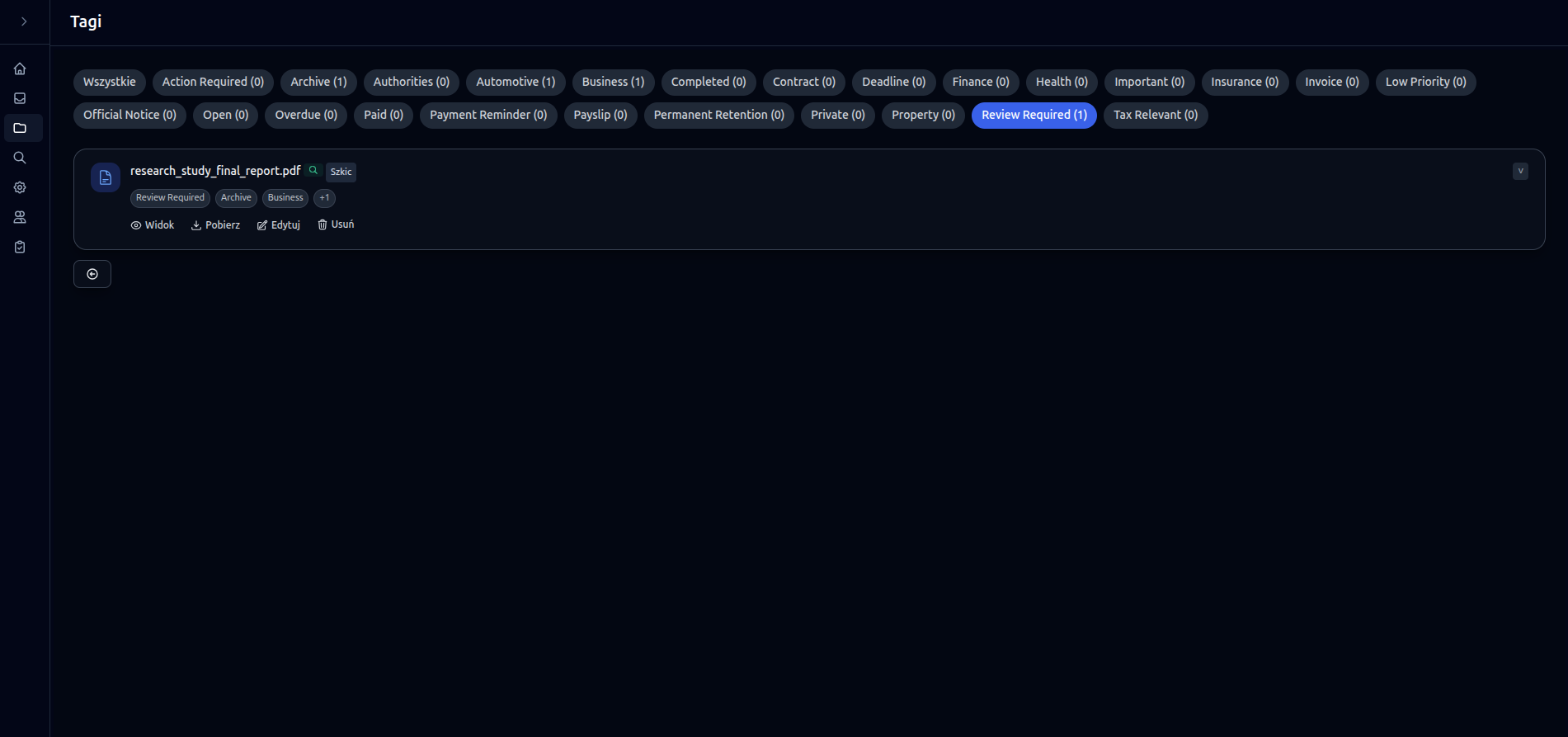Click the active Review Required (1) filter
The height and width of the screenshot is (737, 1568).
(x=1034, y=115)
